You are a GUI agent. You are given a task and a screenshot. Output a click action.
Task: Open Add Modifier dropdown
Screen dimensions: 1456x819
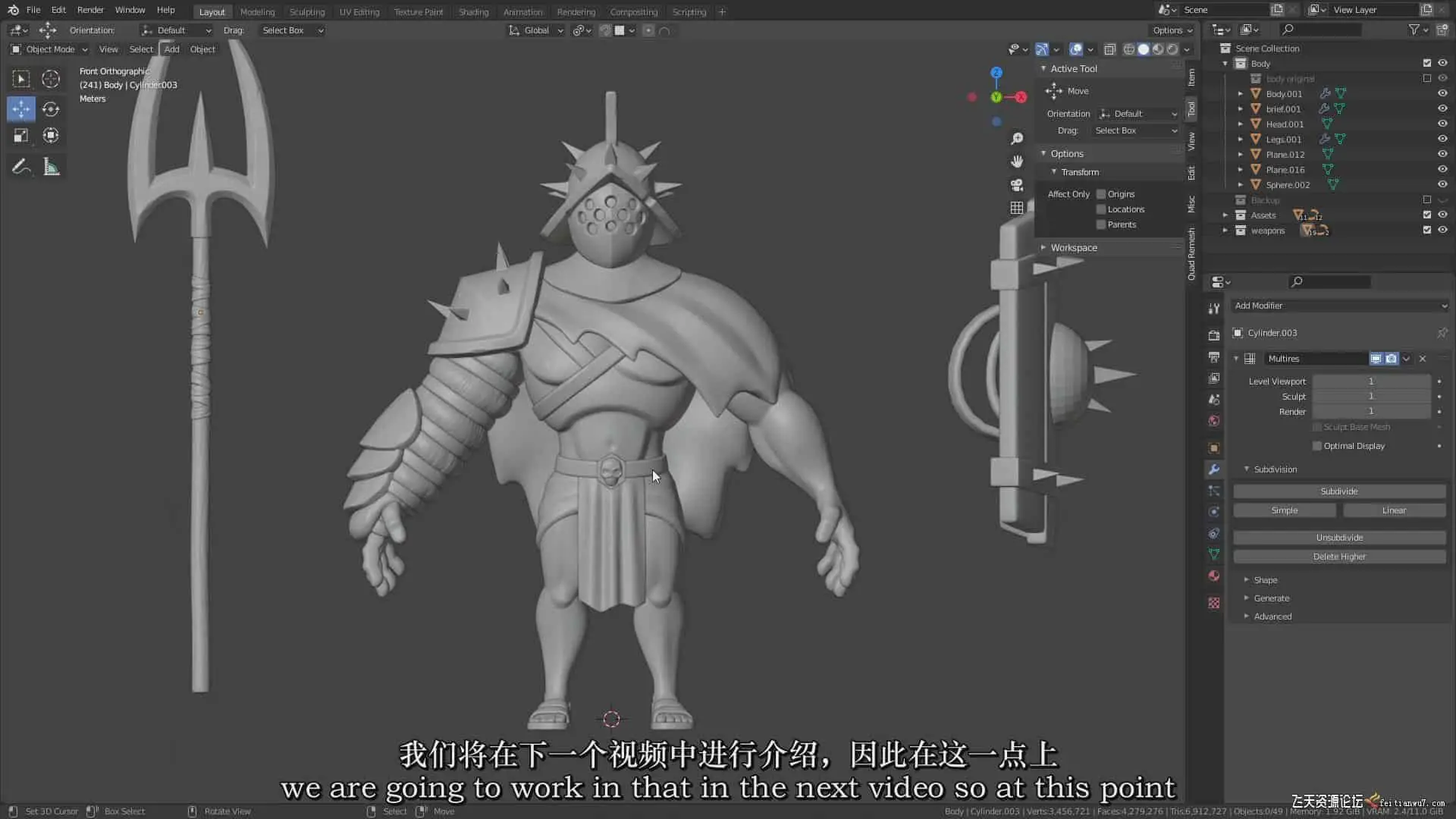coord(1339,306)
